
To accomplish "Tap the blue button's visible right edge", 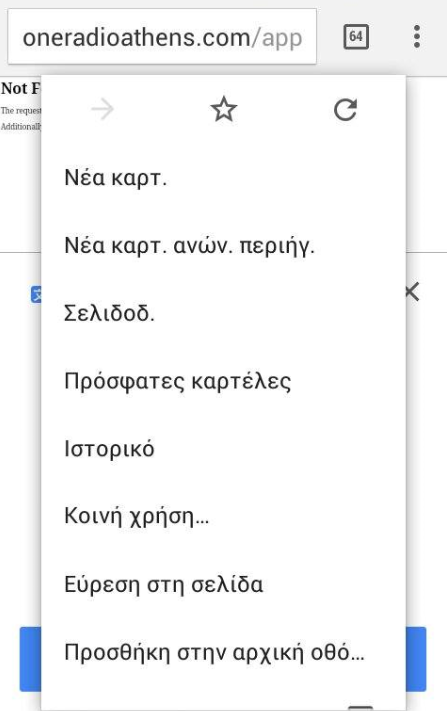I will coord(416,659).
